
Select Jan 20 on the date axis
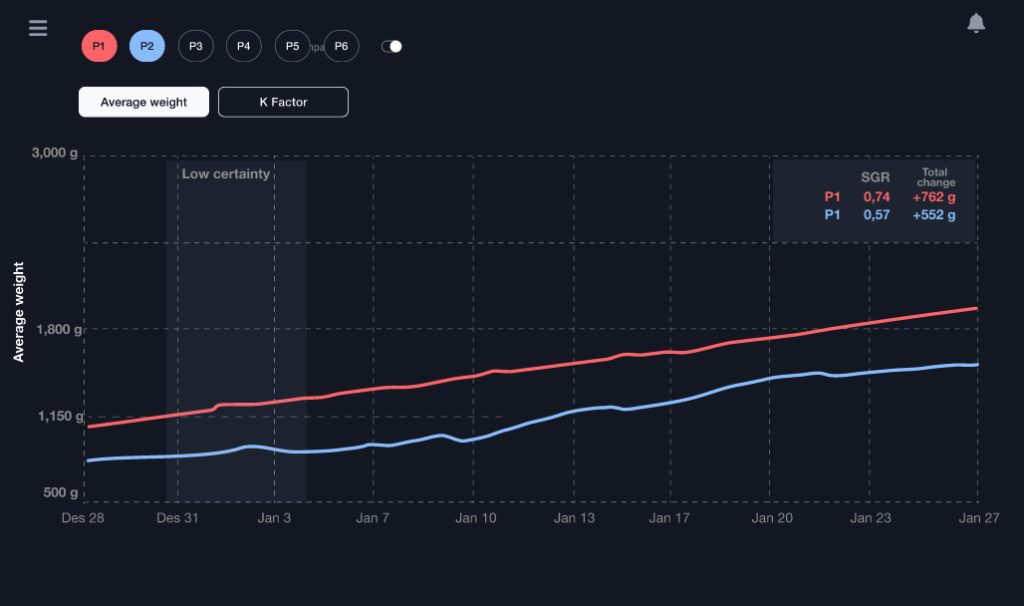(x=772, y=518)
